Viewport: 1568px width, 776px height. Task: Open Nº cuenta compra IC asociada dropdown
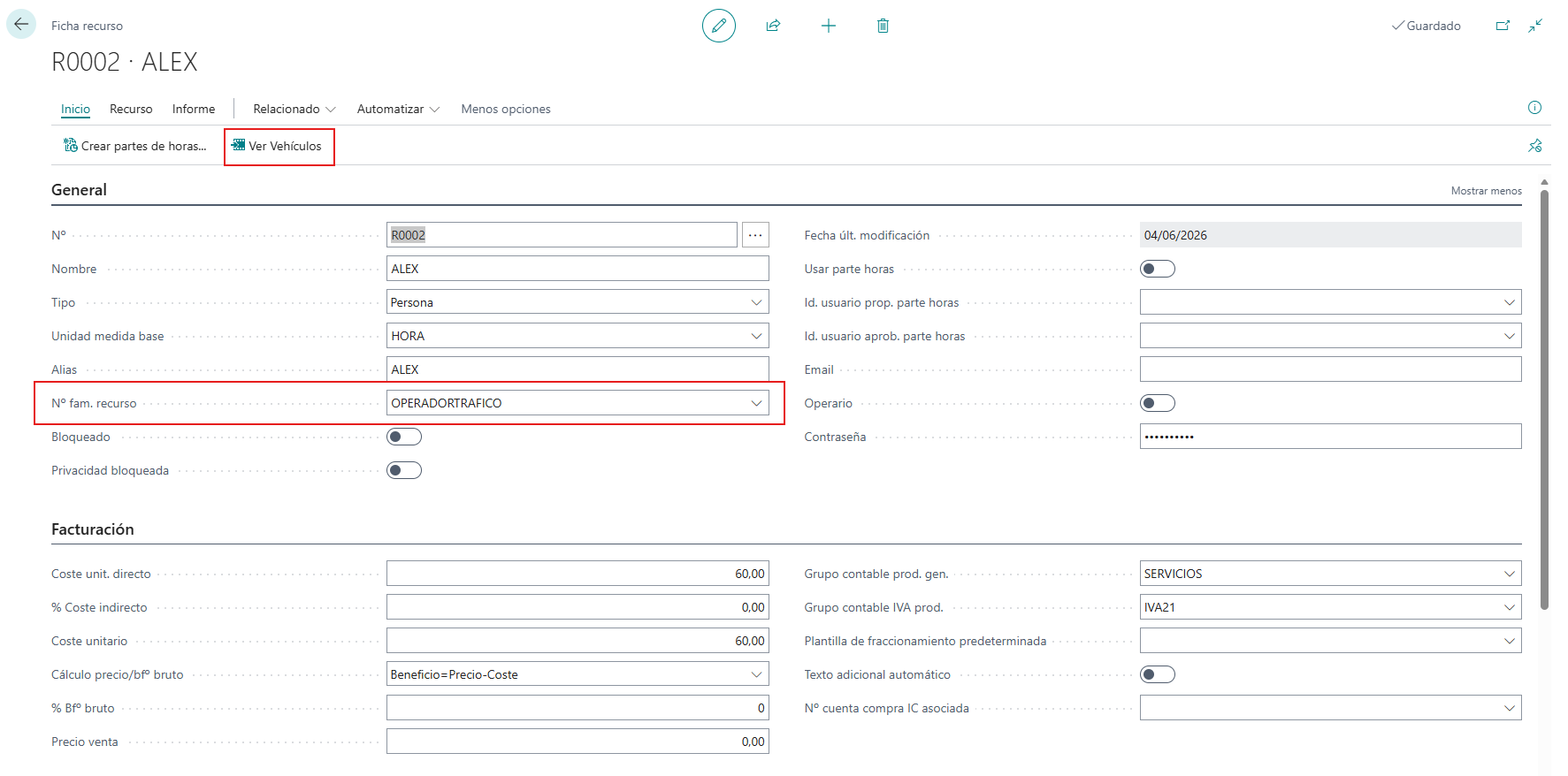(x=1509, y=708)
